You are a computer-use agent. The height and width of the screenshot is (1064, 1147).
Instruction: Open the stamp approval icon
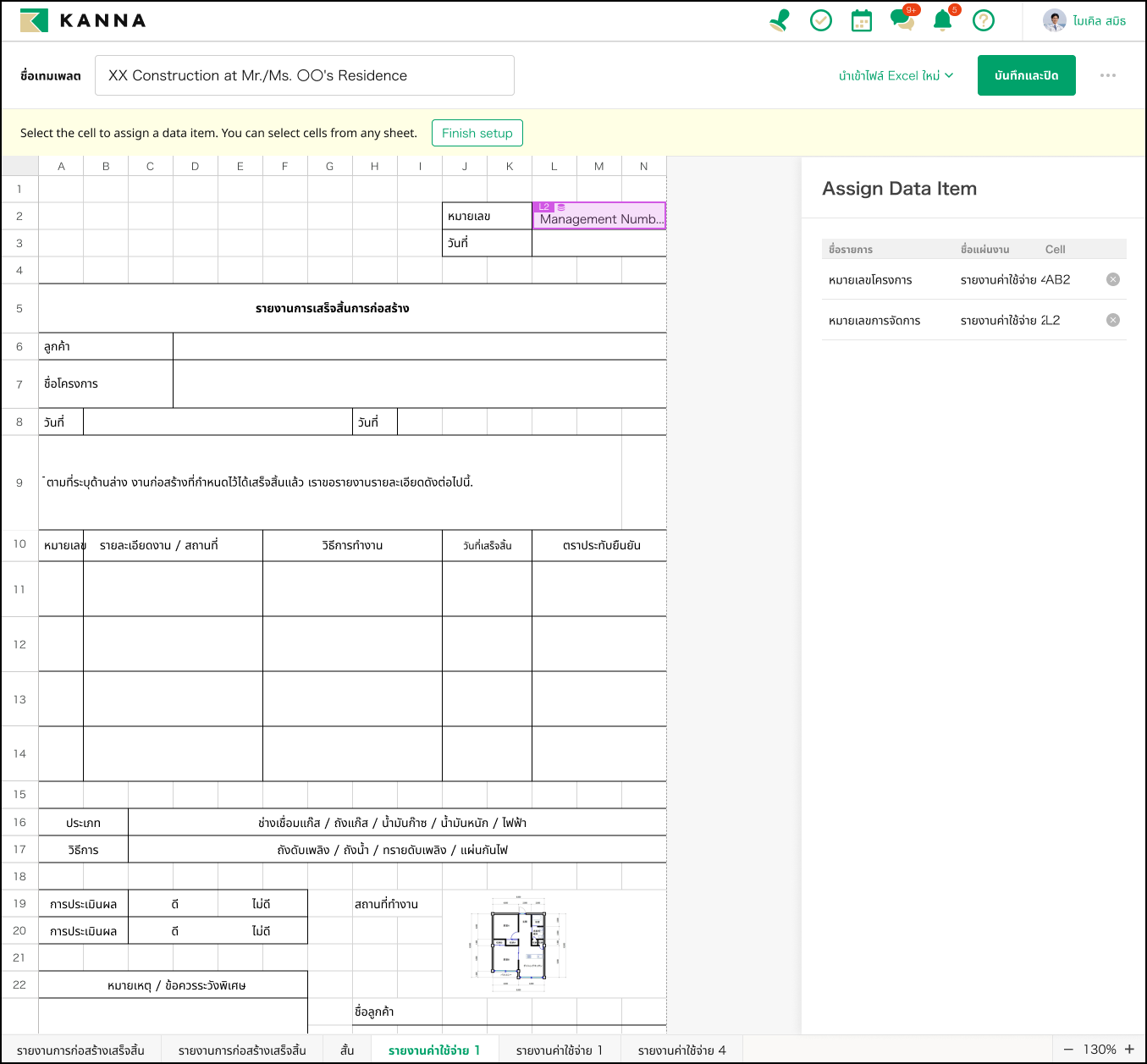tap(780, 20)
